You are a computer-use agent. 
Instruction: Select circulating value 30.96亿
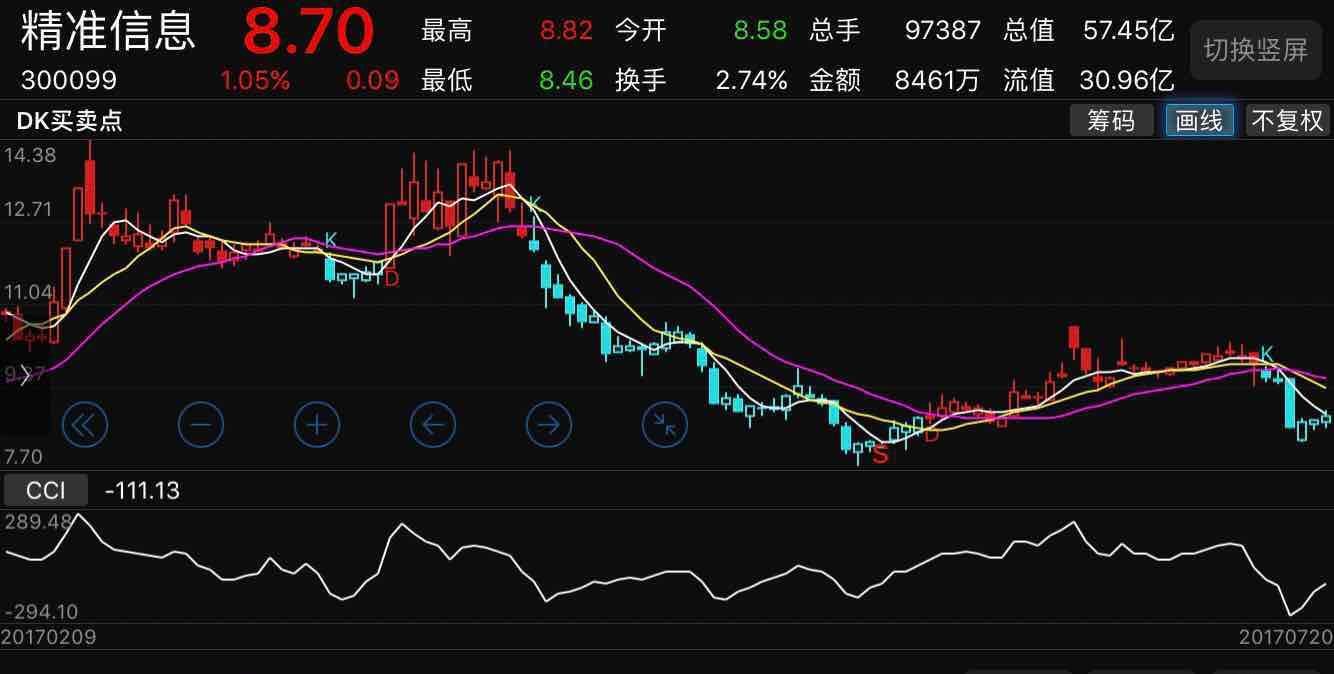[x=1127, y=80]
